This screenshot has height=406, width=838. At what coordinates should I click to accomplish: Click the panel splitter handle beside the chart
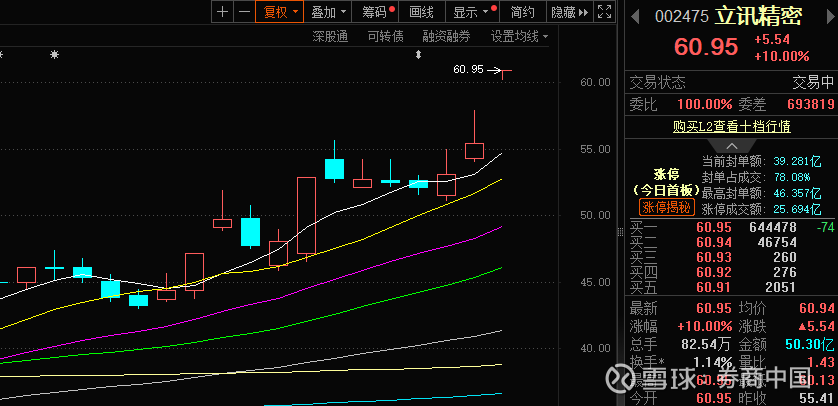point(620,232)
